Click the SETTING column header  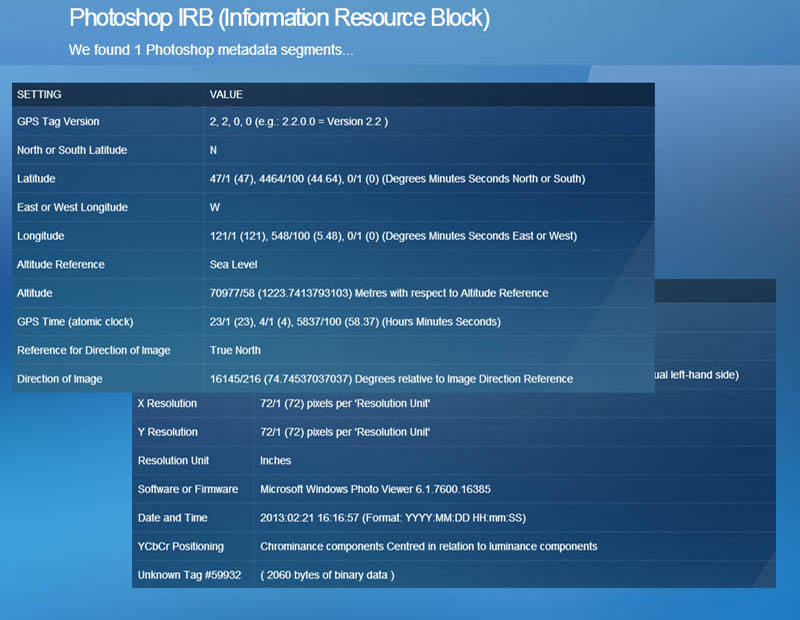[x=39, y=94]
